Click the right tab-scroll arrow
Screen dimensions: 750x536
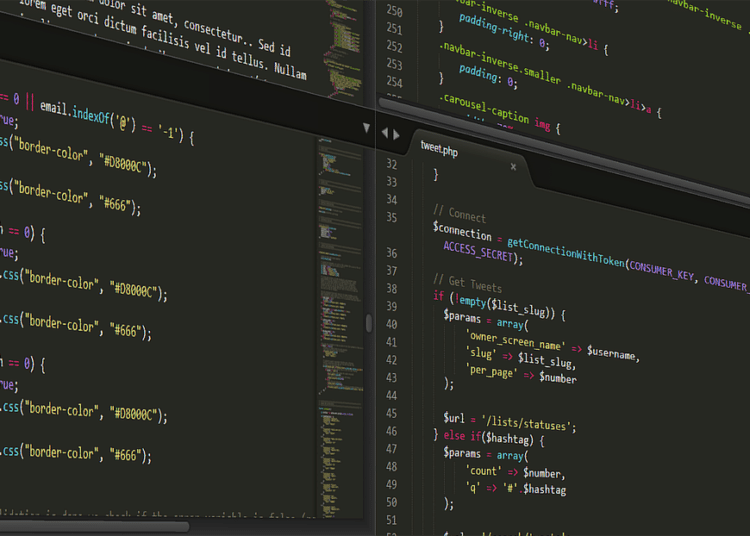coord(396,134)
